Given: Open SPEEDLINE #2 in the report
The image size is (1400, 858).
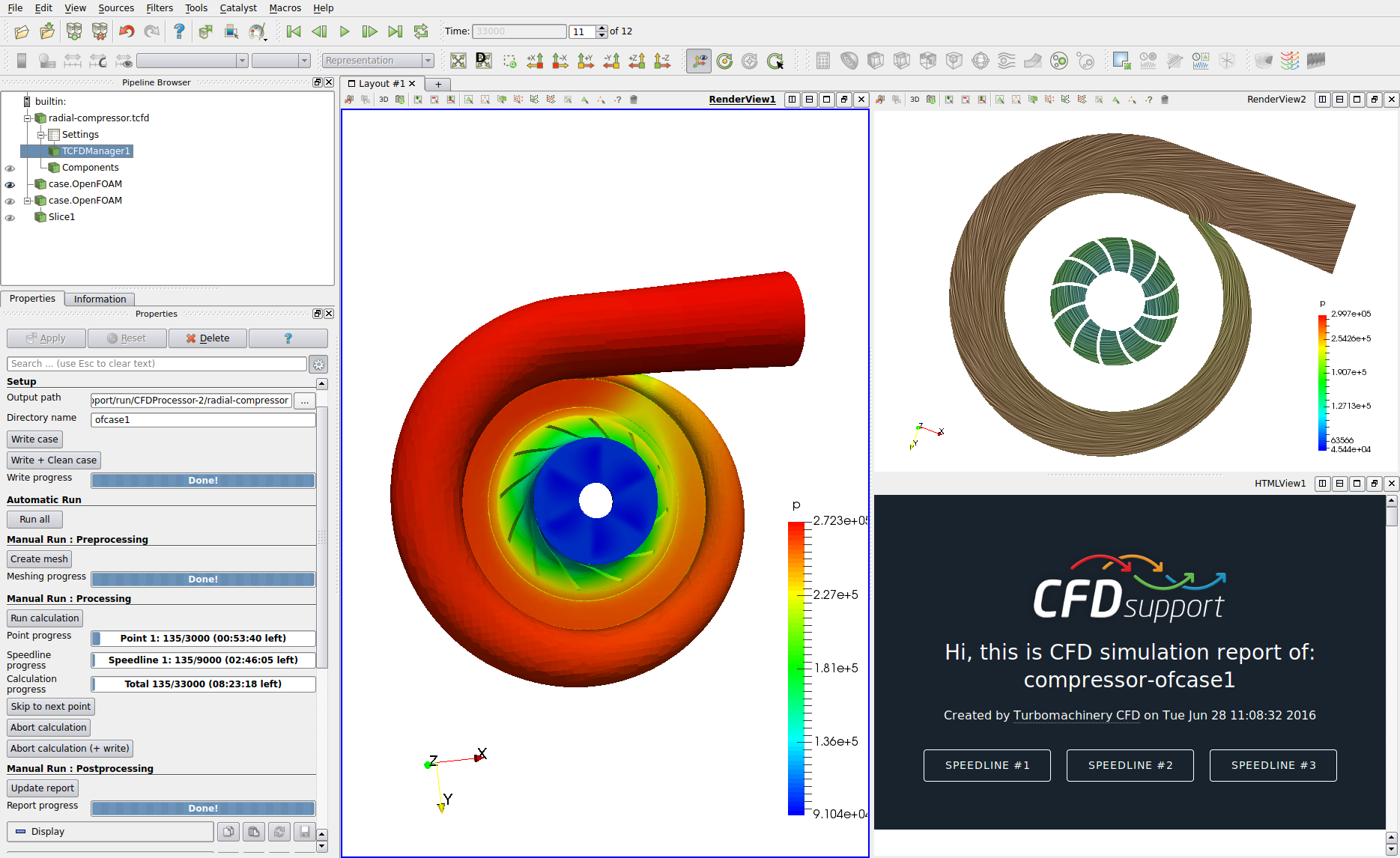Looking at the screenshot, I should (x=1130, y=764).
